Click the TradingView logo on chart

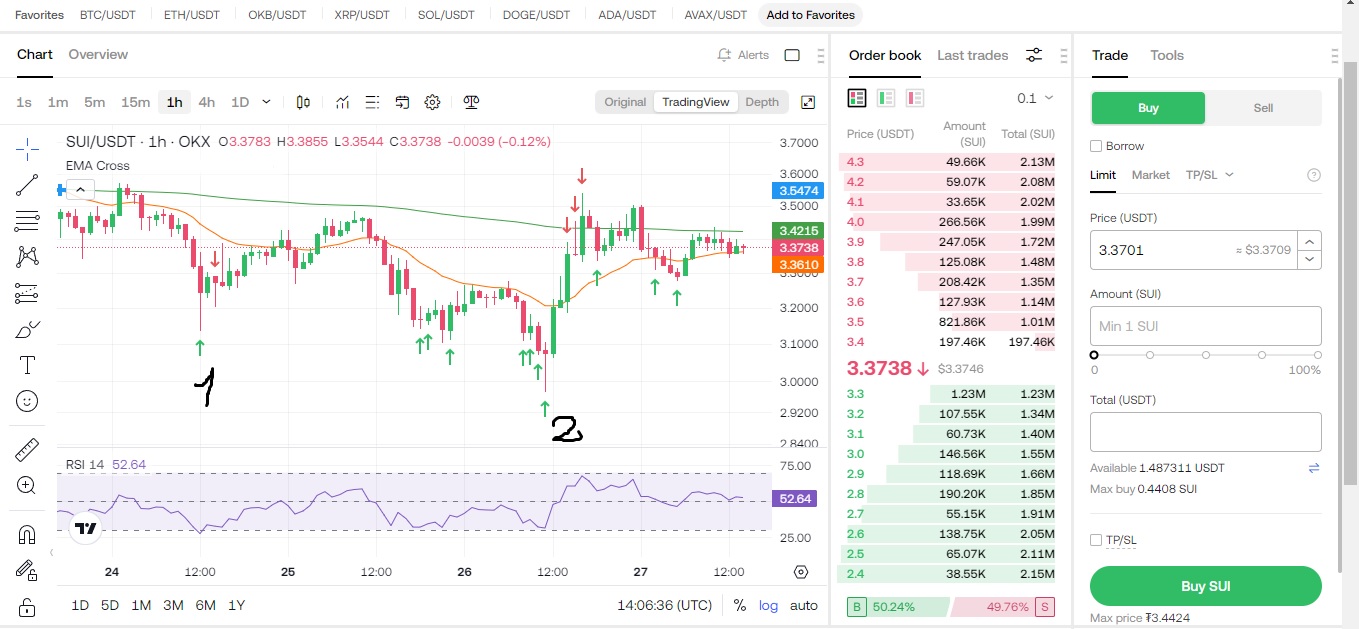point(86,529)
